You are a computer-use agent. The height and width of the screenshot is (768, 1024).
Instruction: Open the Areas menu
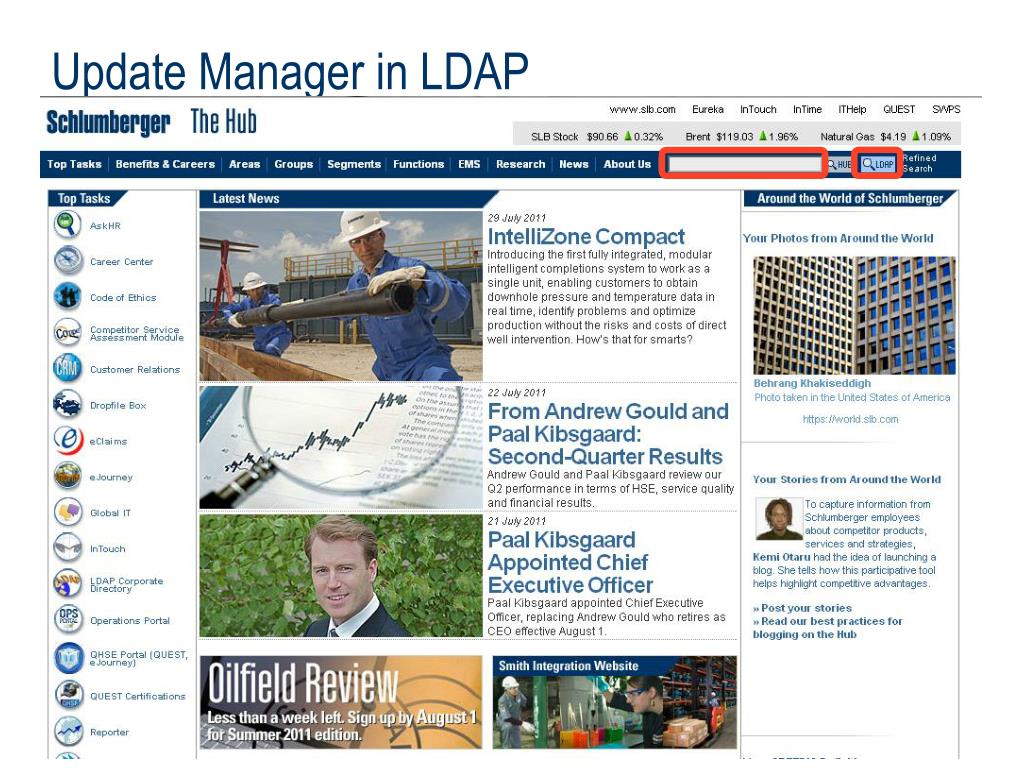[244, 164]
